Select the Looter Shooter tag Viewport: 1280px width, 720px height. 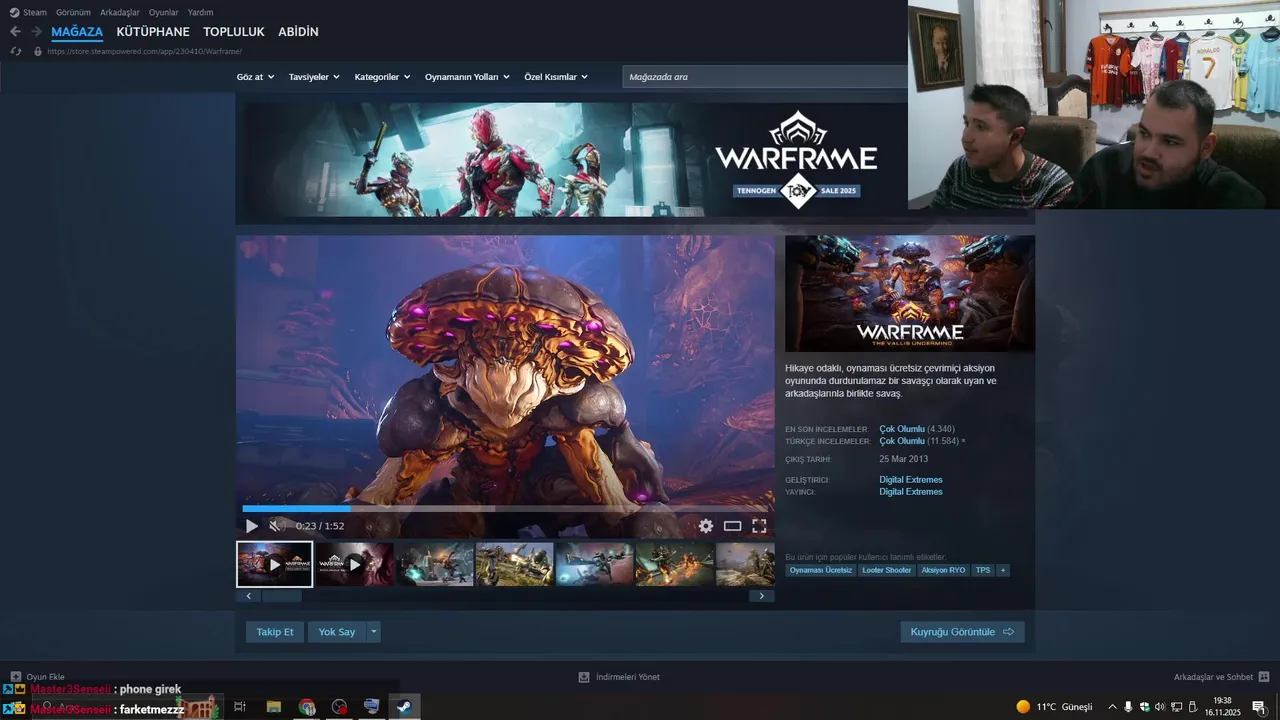887,570
